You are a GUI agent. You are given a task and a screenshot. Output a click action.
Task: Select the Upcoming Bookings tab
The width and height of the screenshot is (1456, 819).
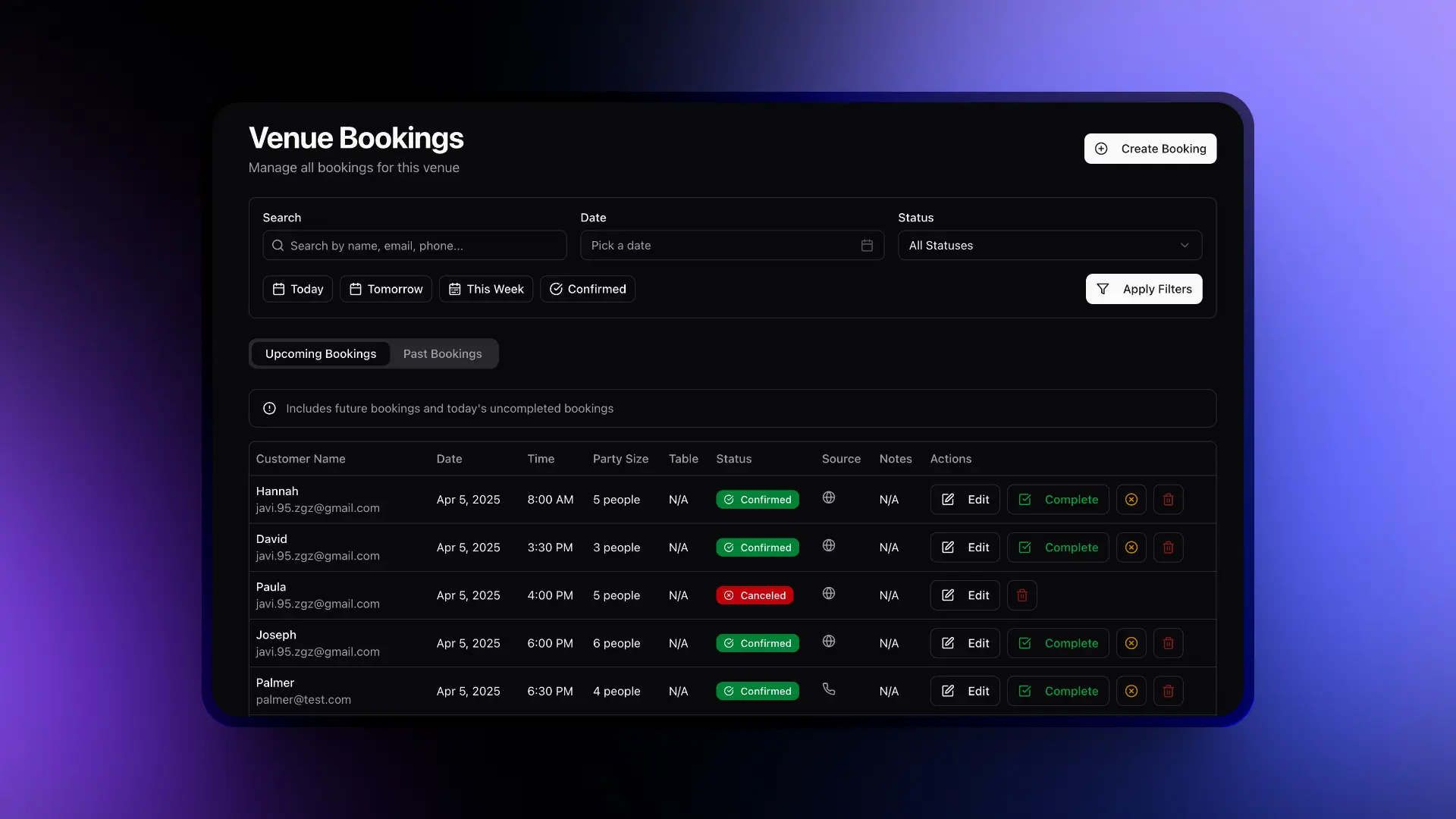[x=321, y=353]
